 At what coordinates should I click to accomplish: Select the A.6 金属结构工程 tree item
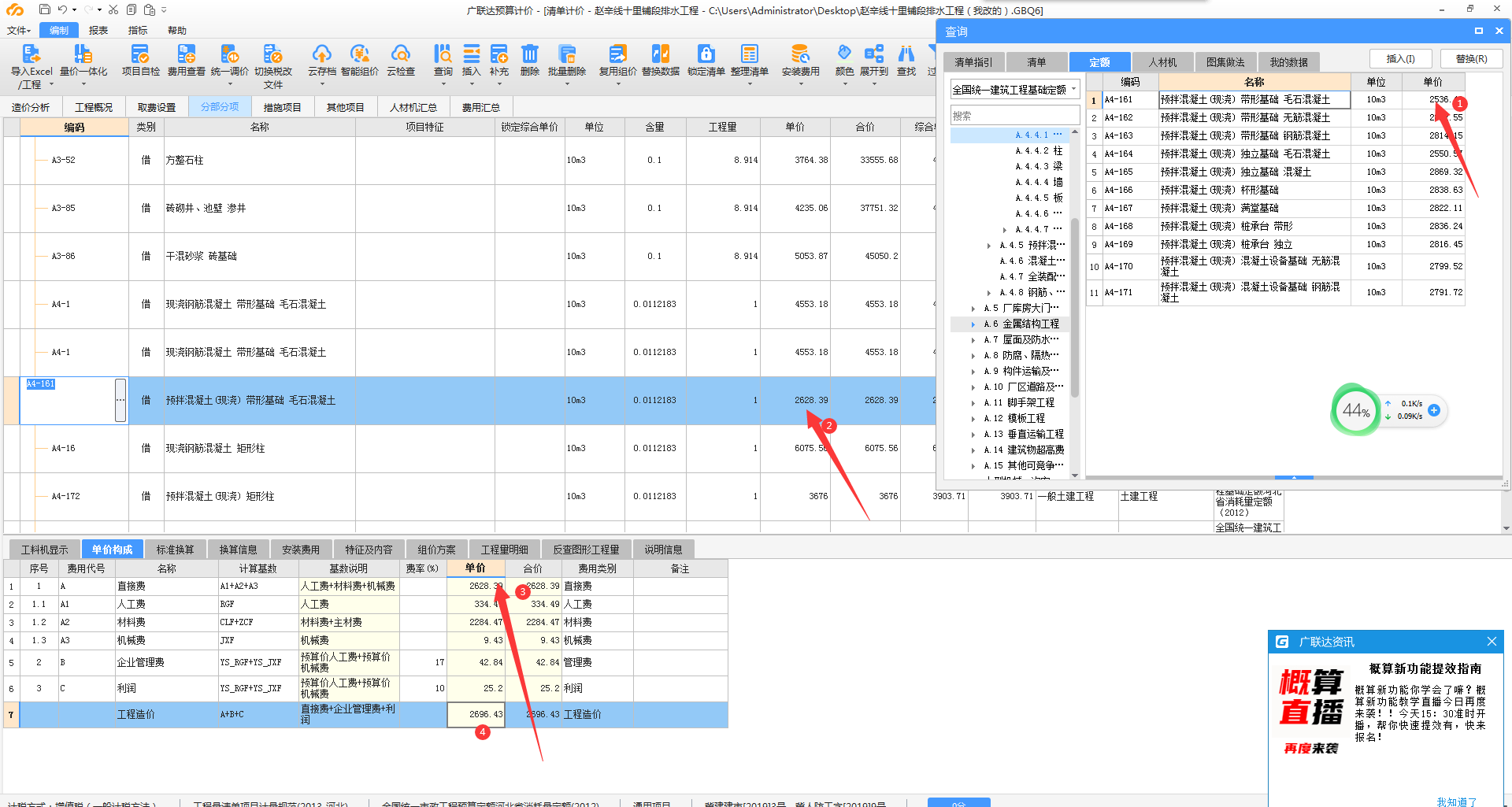coord(1021,324)
